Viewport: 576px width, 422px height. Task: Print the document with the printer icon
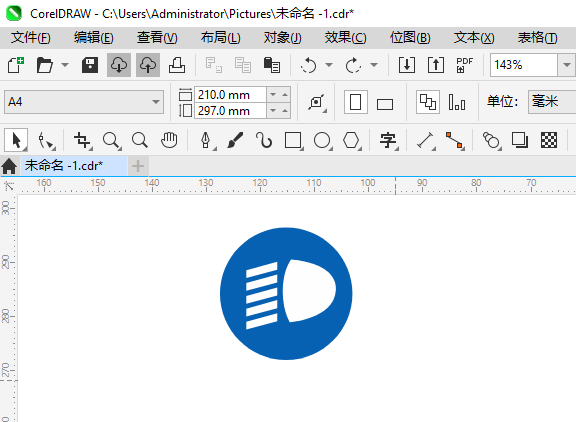[x=177, y=65]
